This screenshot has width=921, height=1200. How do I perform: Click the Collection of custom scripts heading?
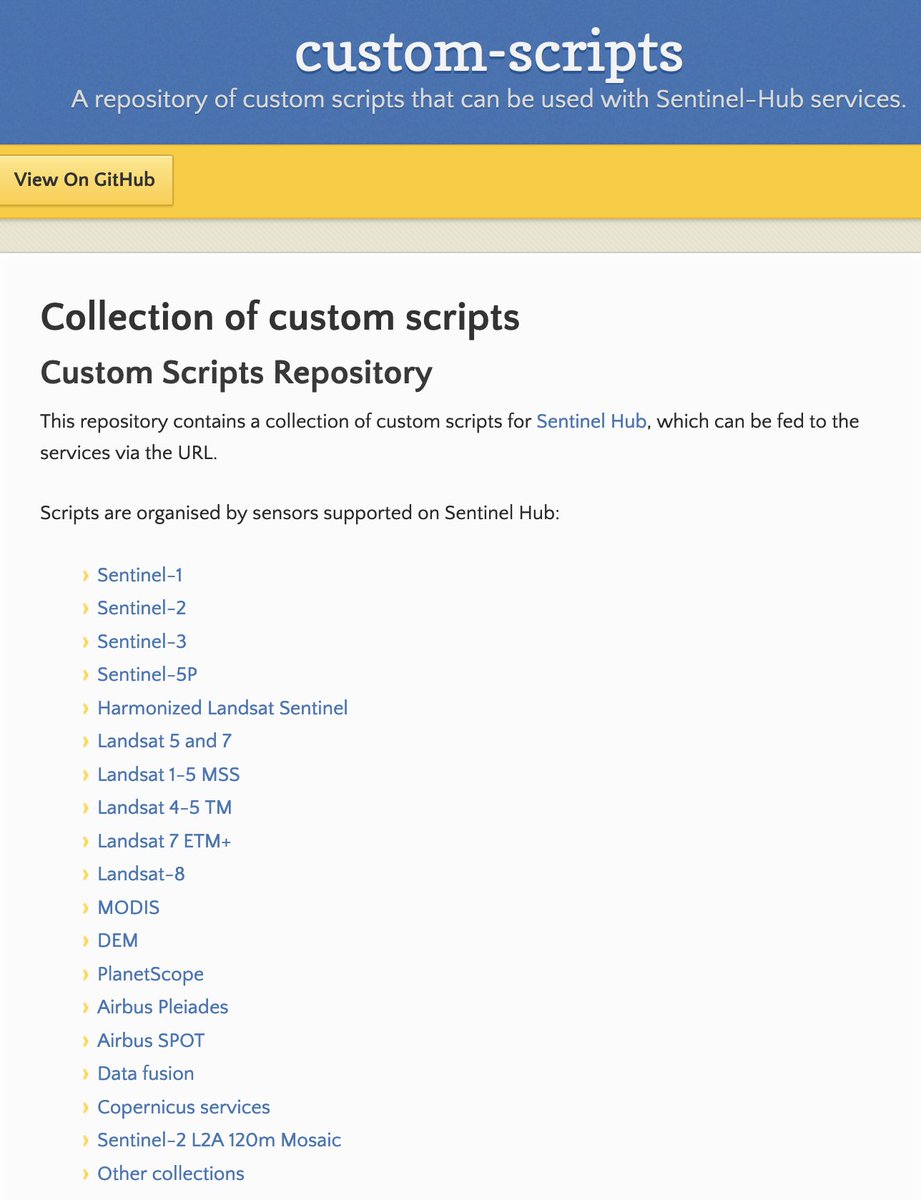click(x=280, y=317)
